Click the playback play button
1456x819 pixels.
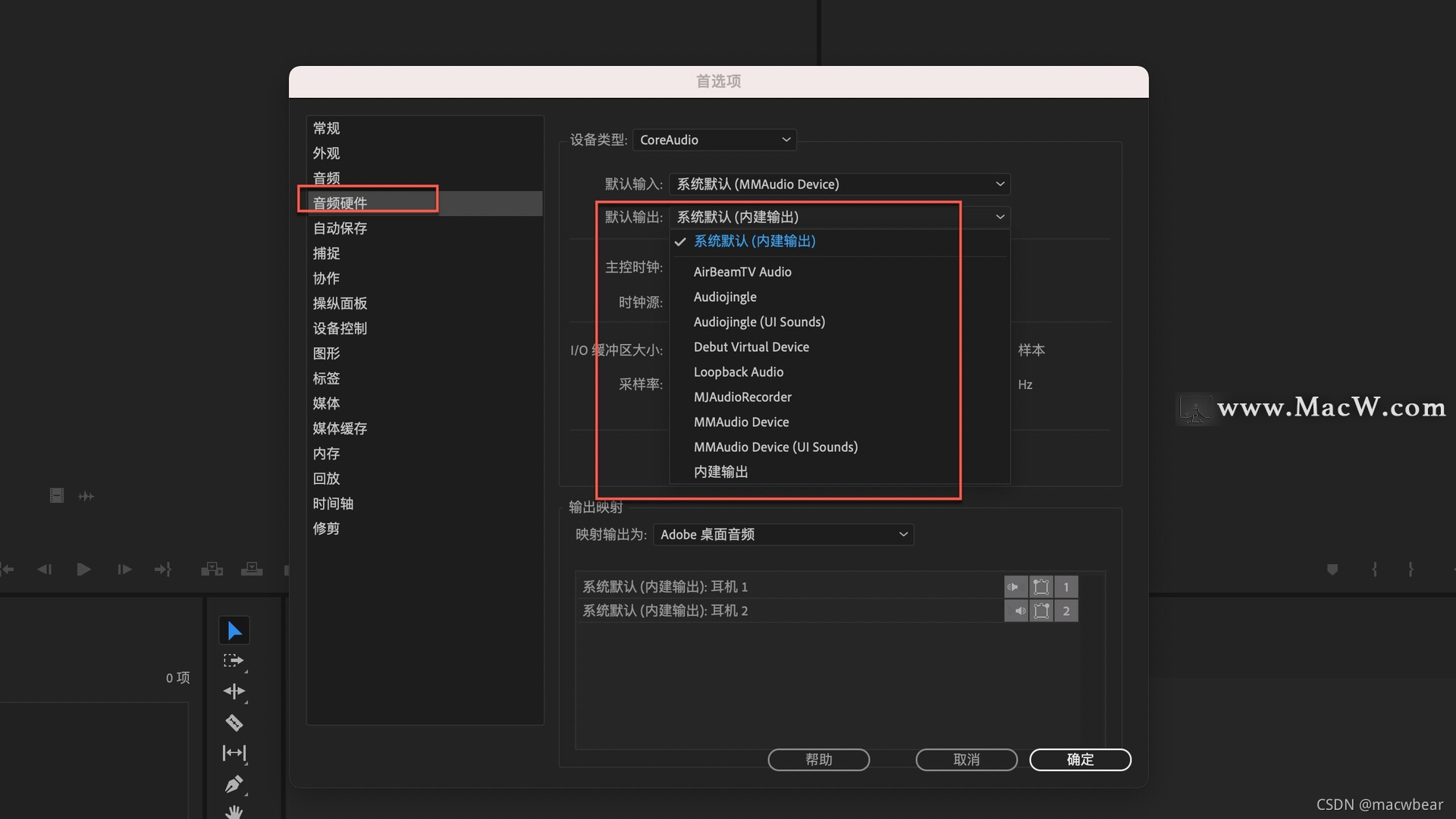[x=82, y=569]
